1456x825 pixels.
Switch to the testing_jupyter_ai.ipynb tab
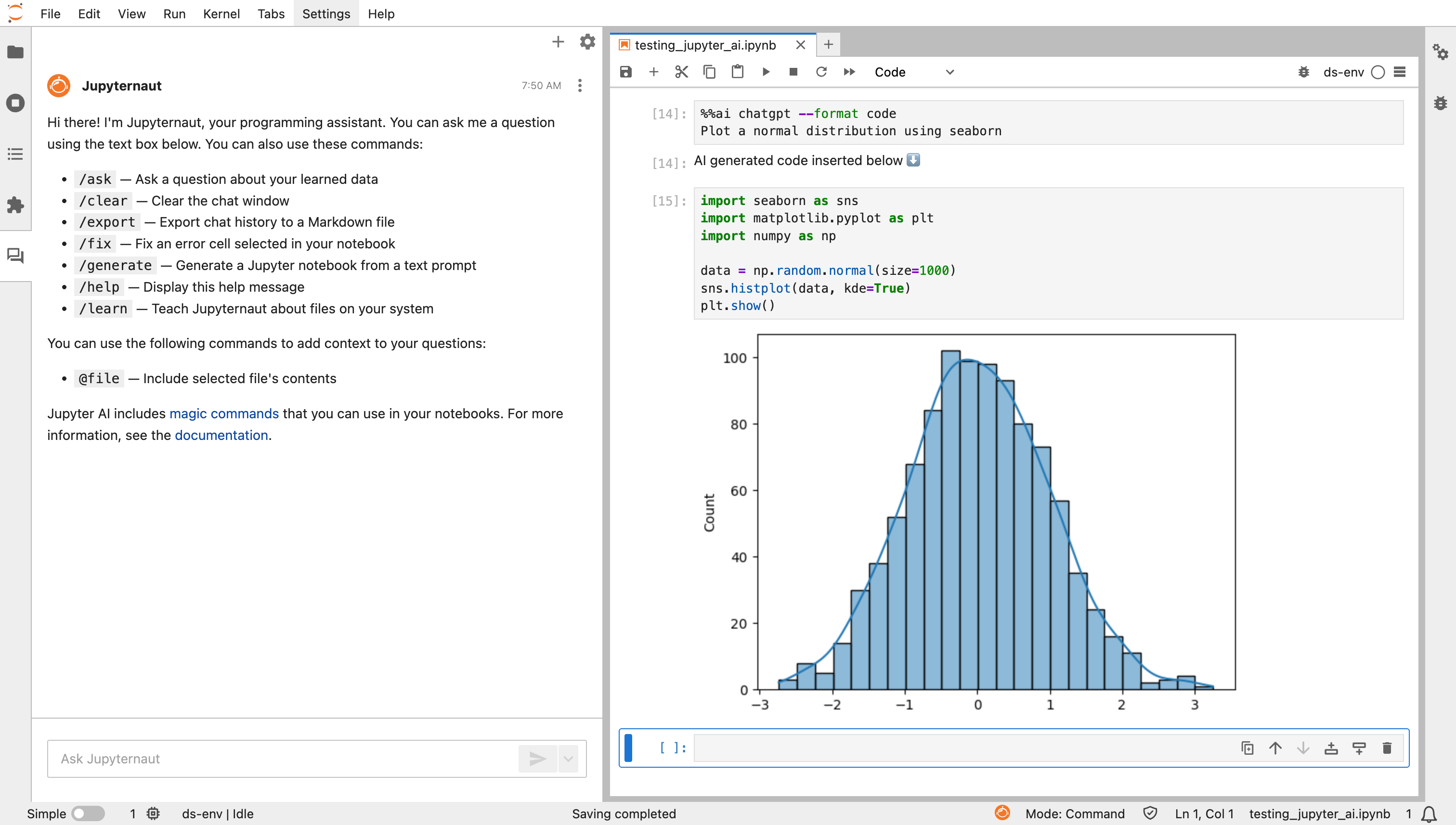coord(705,45)
